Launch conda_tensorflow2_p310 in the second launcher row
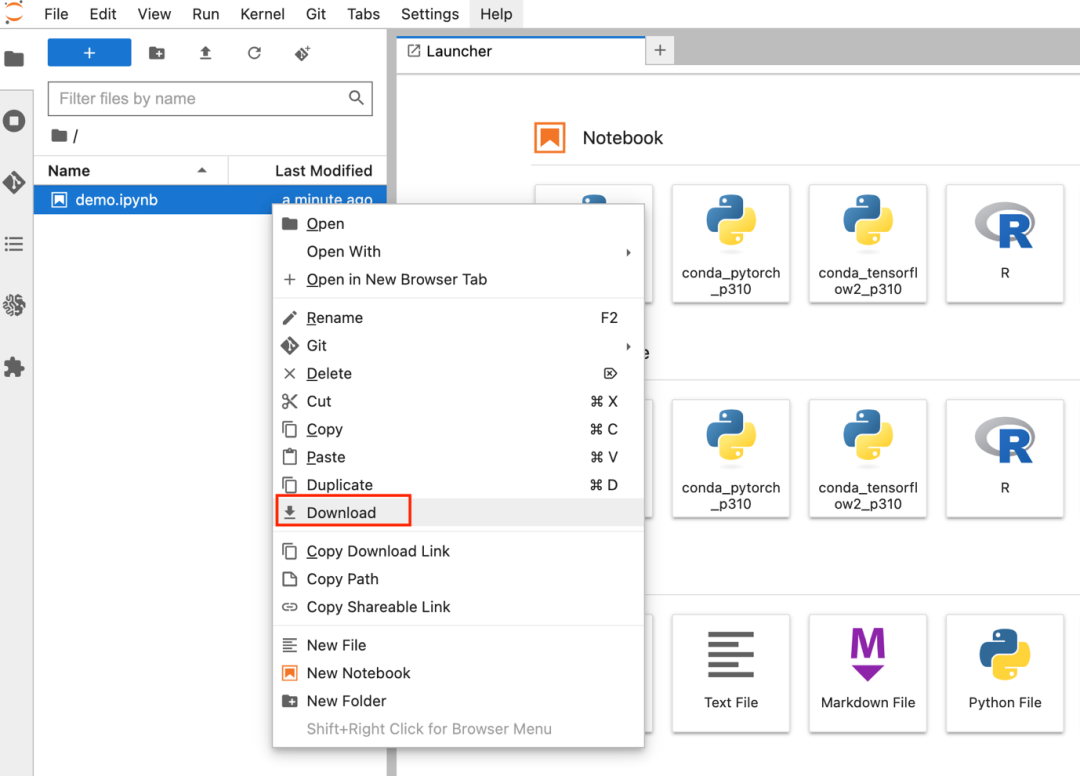Screen dimensions: 1080x776 (868, 459)
